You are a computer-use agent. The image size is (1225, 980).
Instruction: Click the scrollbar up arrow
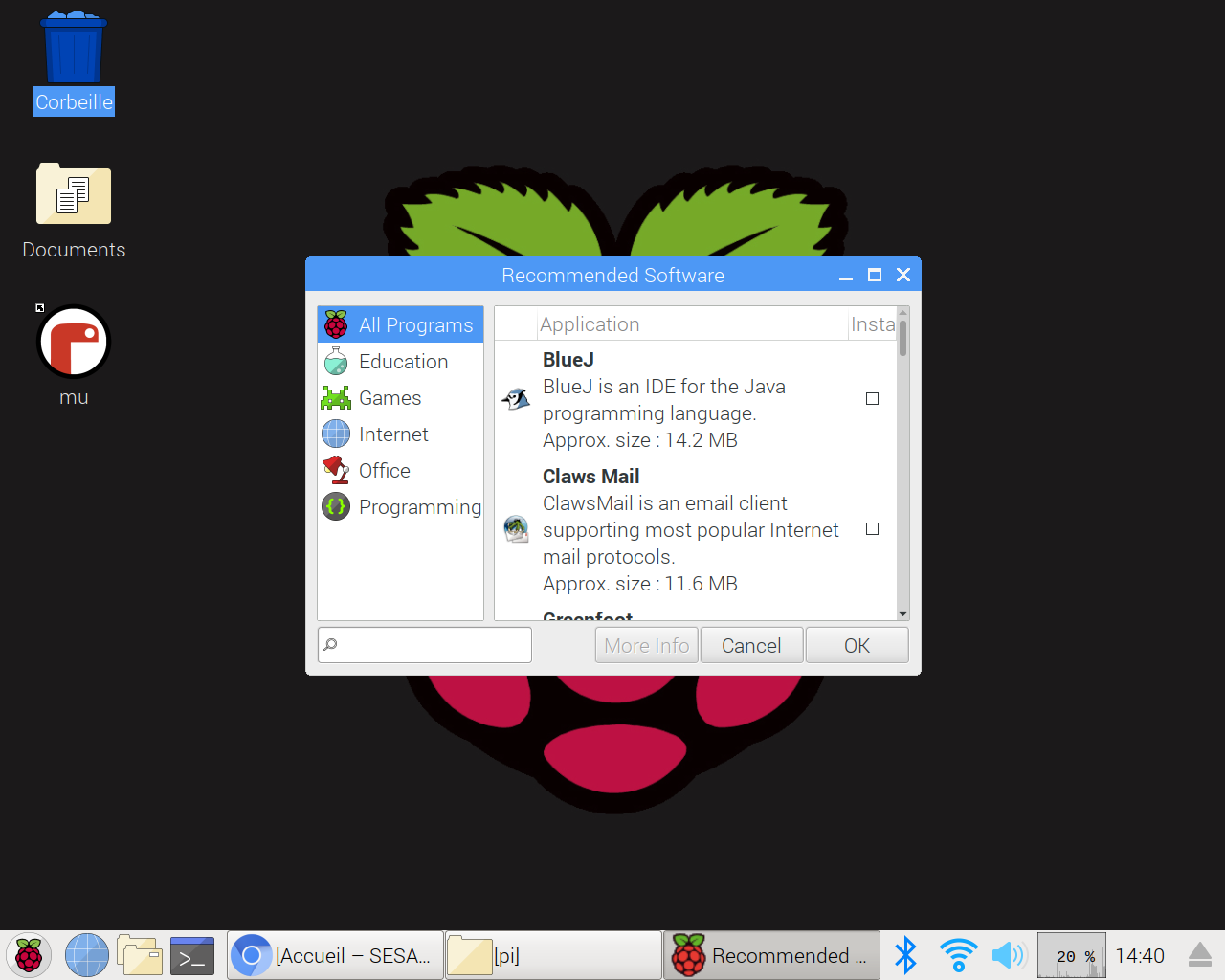[x=902, y=313]
